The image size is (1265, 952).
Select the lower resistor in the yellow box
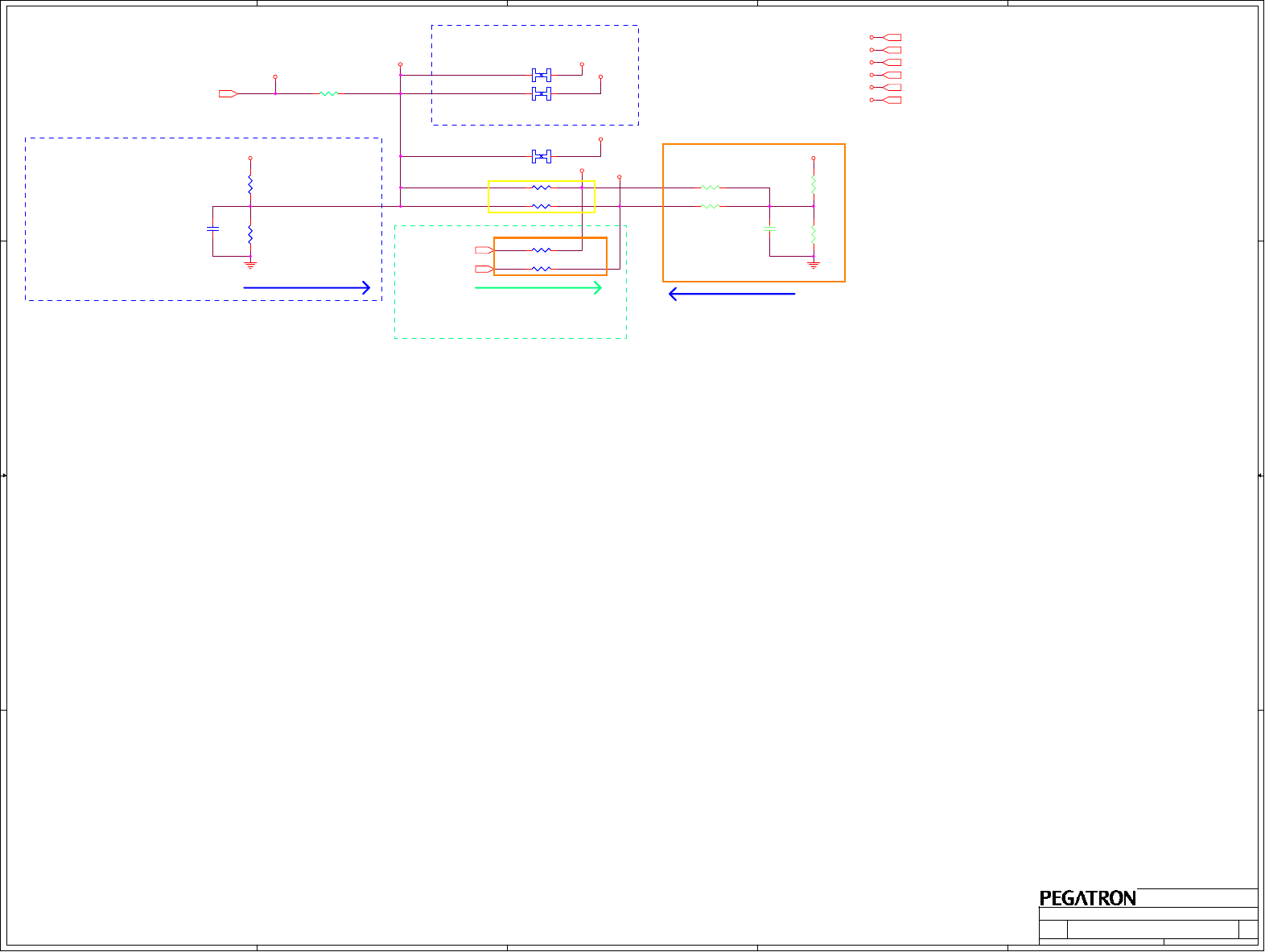coord(542,206)
